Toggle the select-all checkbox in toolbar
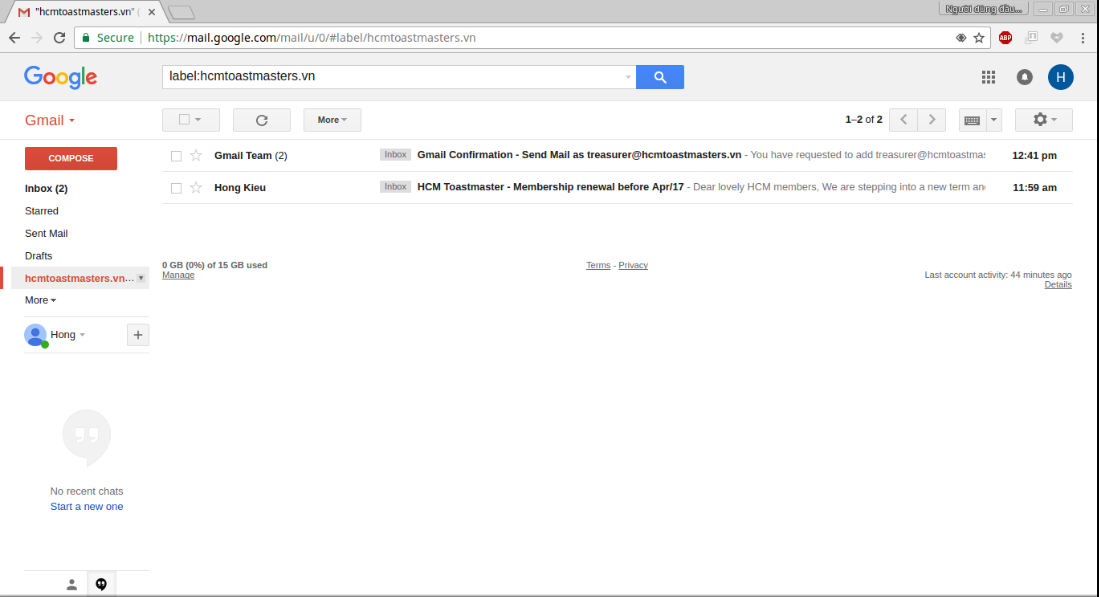The image size is (1099, 597). [184, 120]
